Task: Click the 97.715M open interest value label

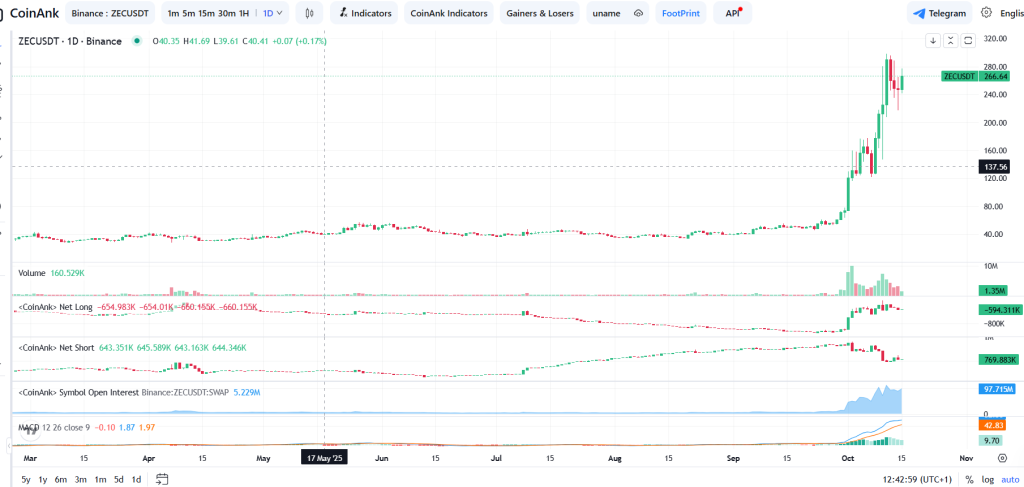Action: point(996,389)
